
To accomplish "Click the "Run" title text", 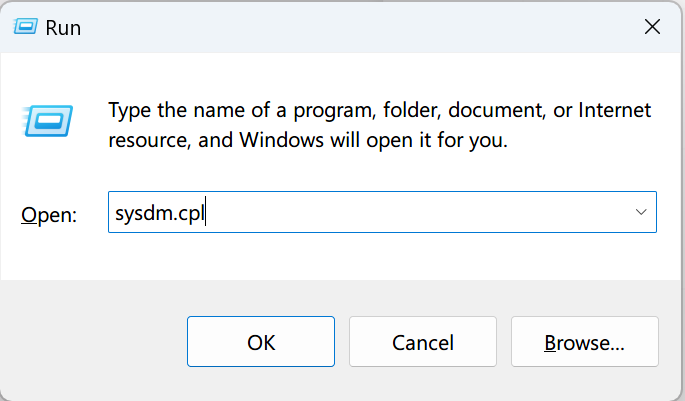I will coord(63,28).
